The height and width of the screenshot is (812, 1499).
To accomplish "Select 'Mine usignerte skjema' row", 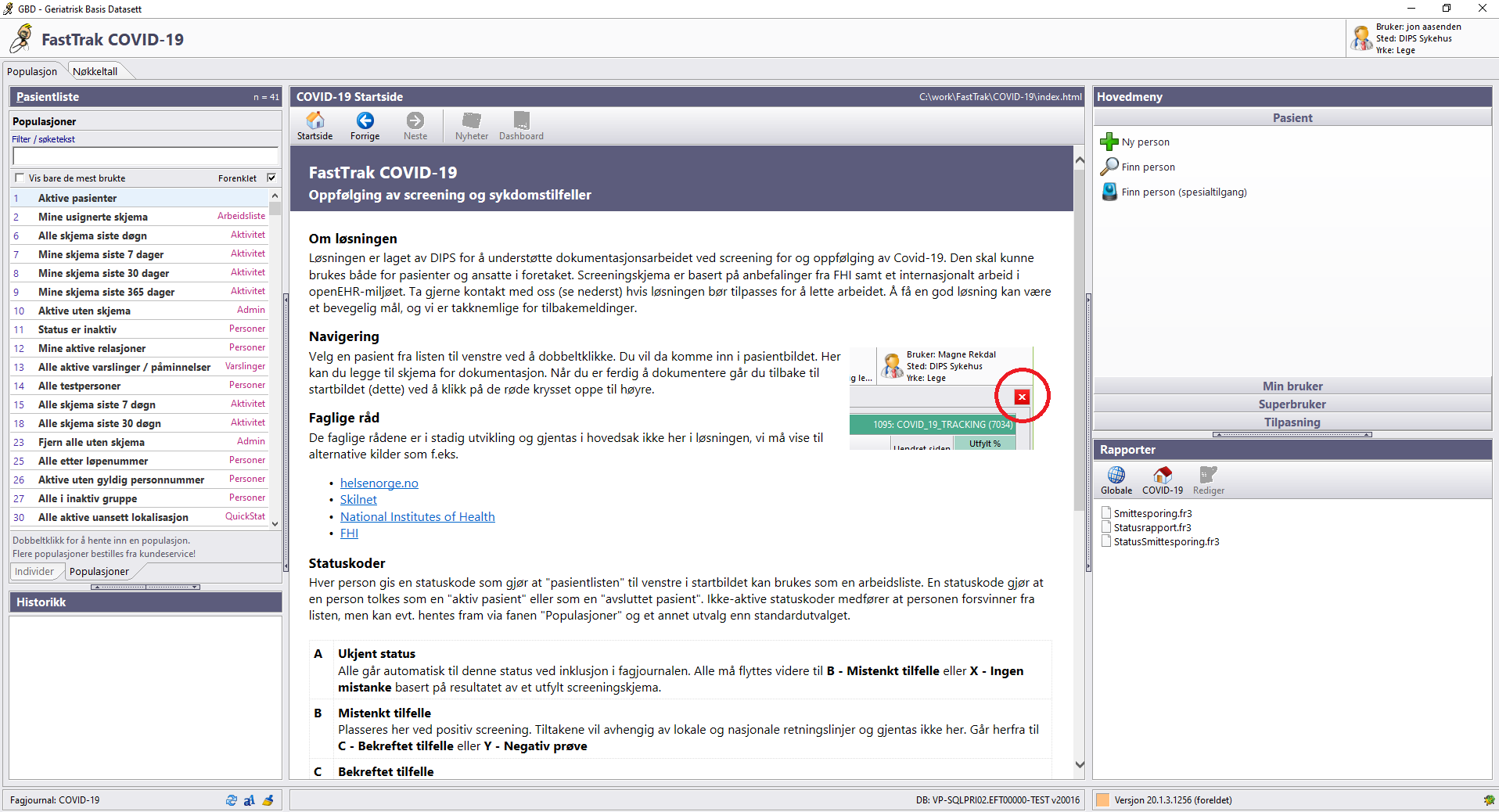I will tap(140, 217).
